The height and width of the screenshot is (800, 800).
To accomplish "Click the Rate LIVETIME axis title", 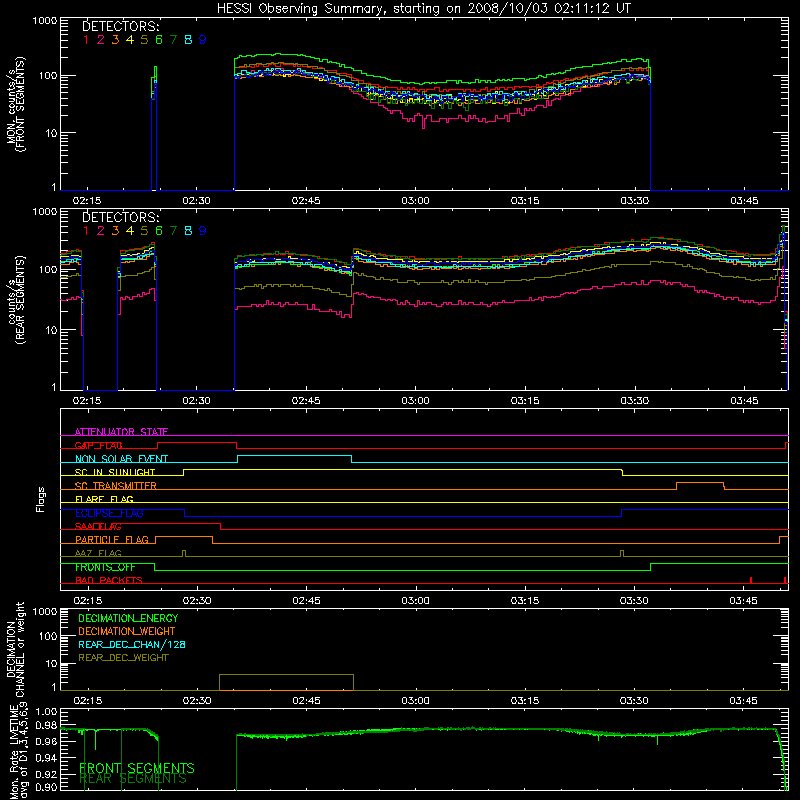I will 18,752.
